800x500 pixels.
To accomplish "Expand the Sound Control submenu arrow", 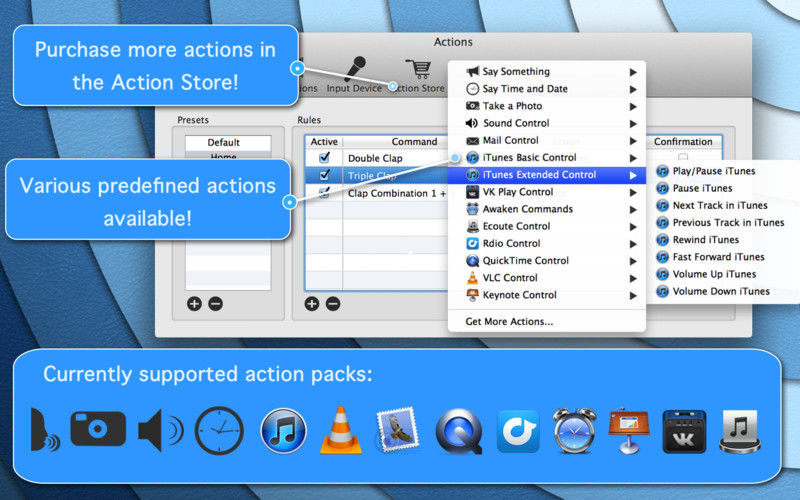I will pos(633,124).
